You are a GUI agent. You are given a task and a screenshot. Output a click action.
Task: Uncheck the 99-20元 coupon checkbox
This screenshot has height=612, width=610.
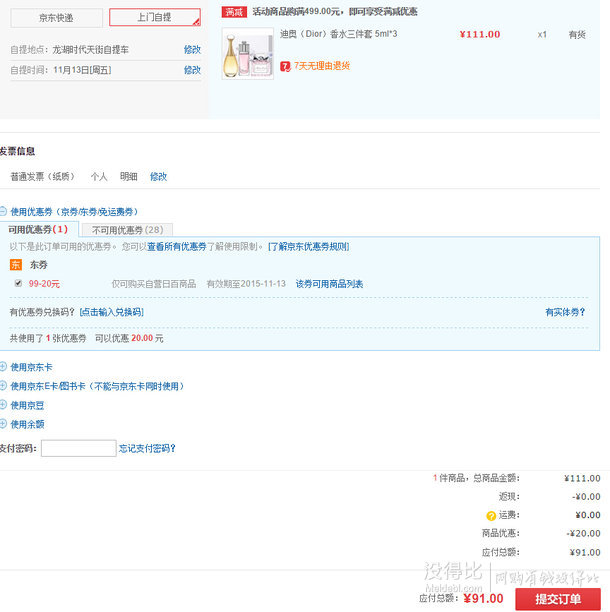click(x=18, y=283)
